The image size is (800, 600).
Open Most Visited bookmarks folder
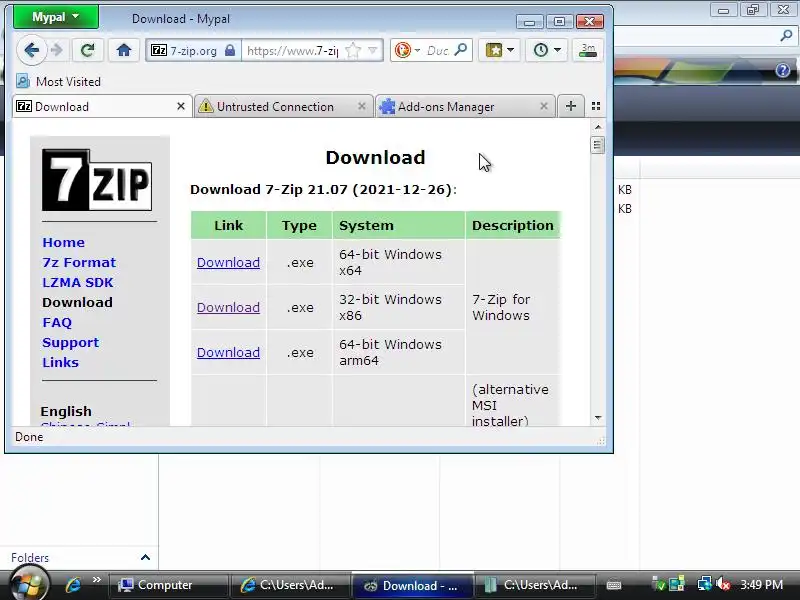coord(58,82)
